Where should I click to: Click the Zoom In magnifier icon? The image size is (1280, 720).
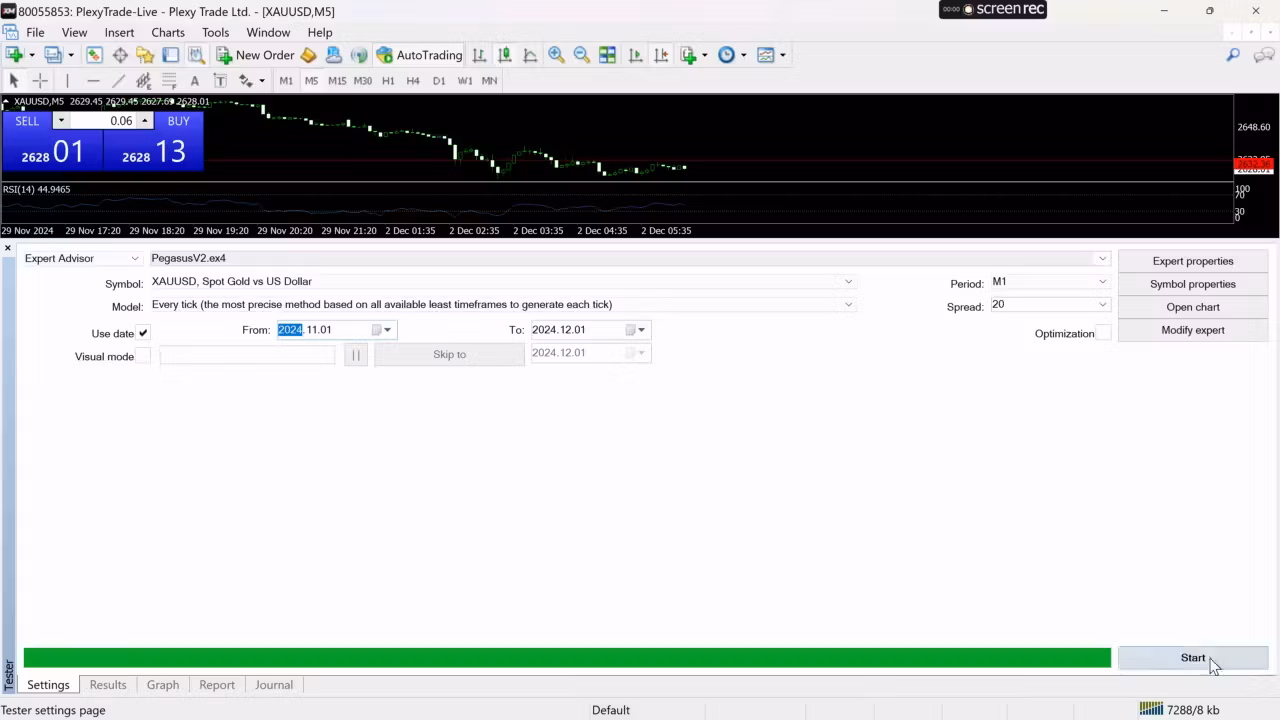(x=556, y=55)
